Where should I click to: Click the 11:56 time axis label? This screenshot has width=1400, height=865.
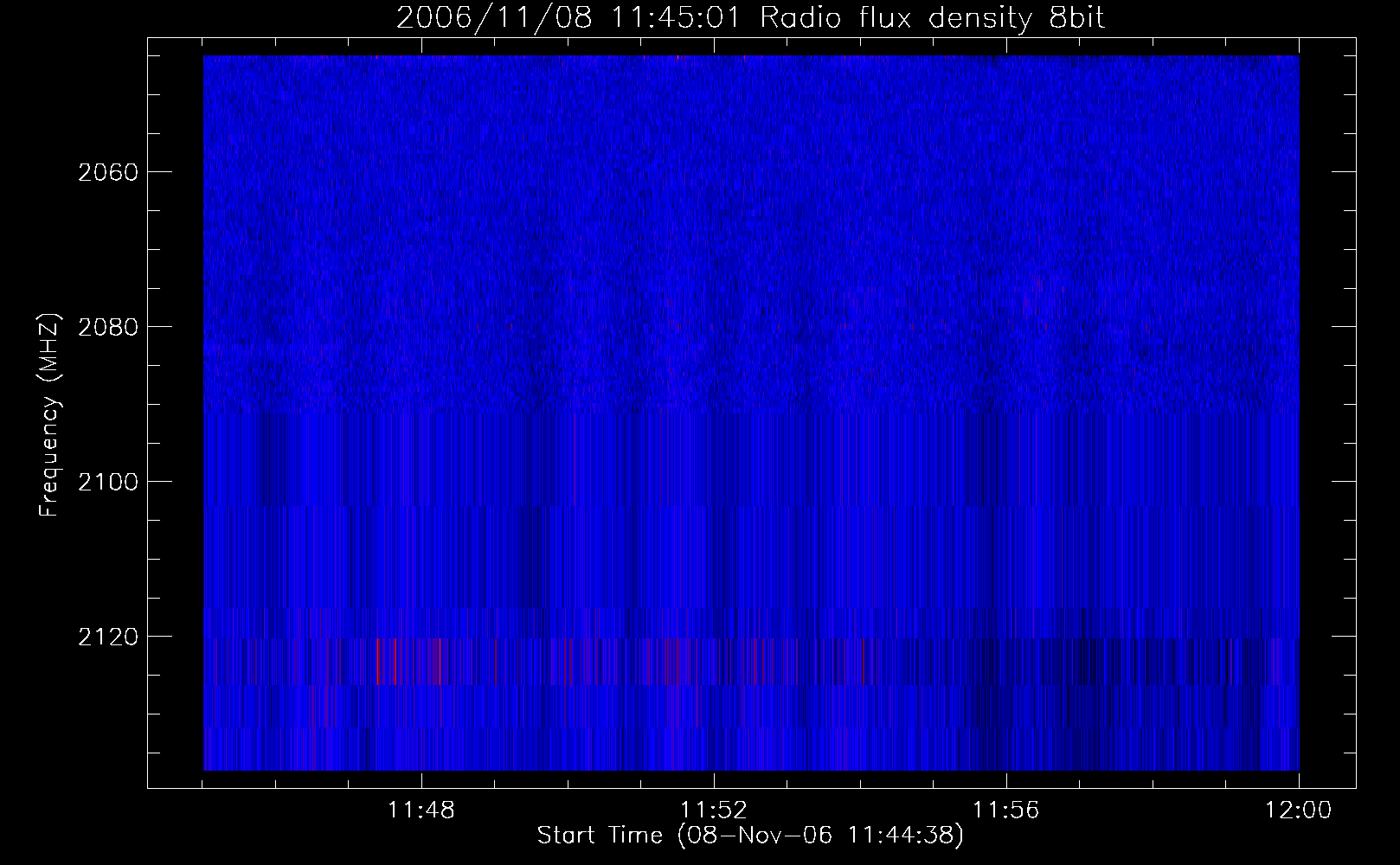click(x=1006, y=811)
